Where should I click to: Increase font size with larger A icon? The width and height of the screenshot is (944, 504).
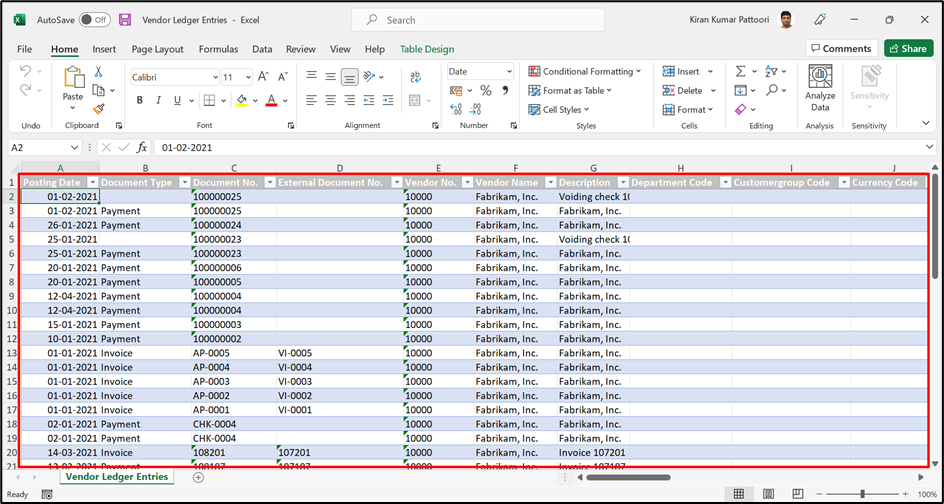pyautogui.click(x=263, y=76)
